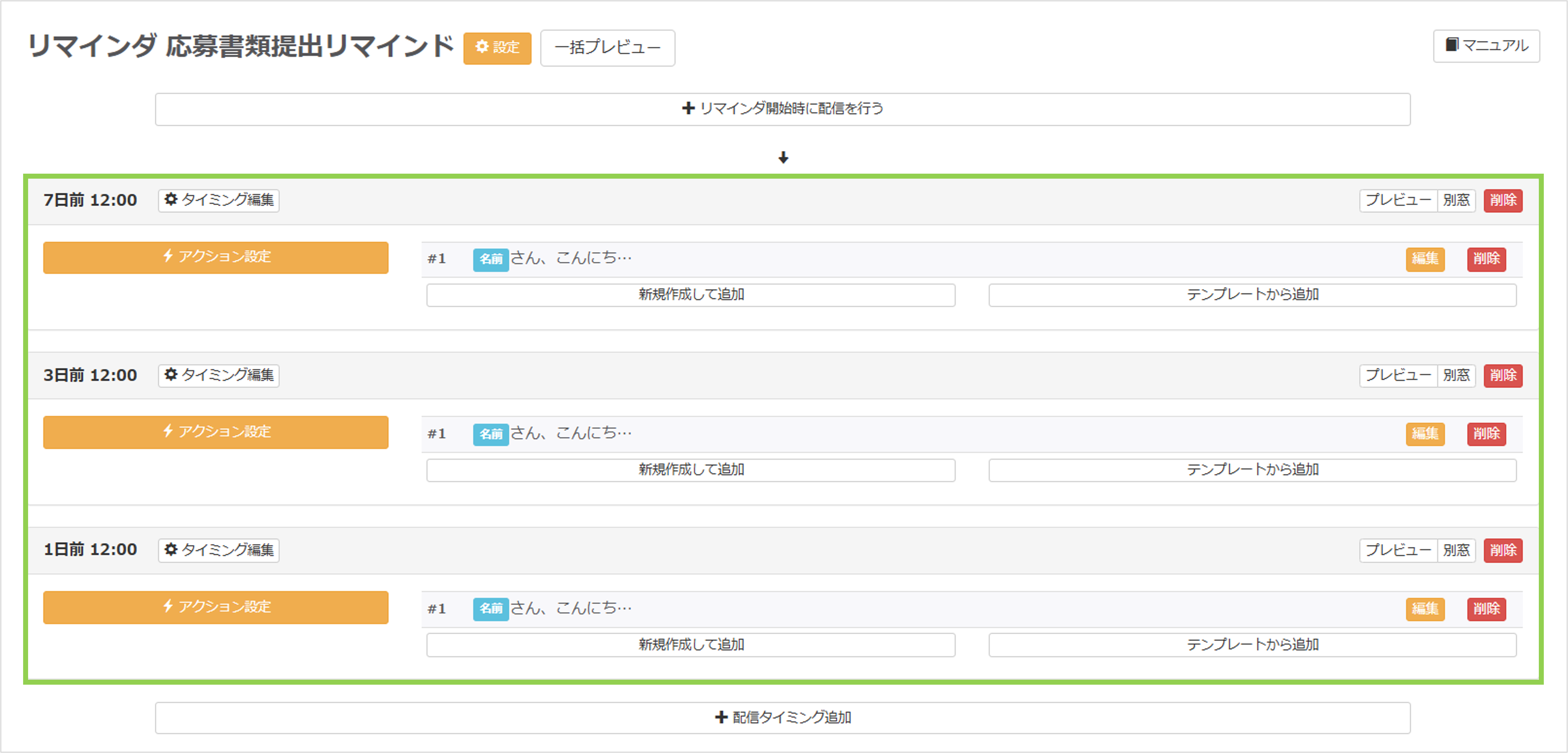Image resolution: width=1568 pixels, height=753 pixels.
Task: Delete message #1 in the 3日前 section
Action: 1486,434
